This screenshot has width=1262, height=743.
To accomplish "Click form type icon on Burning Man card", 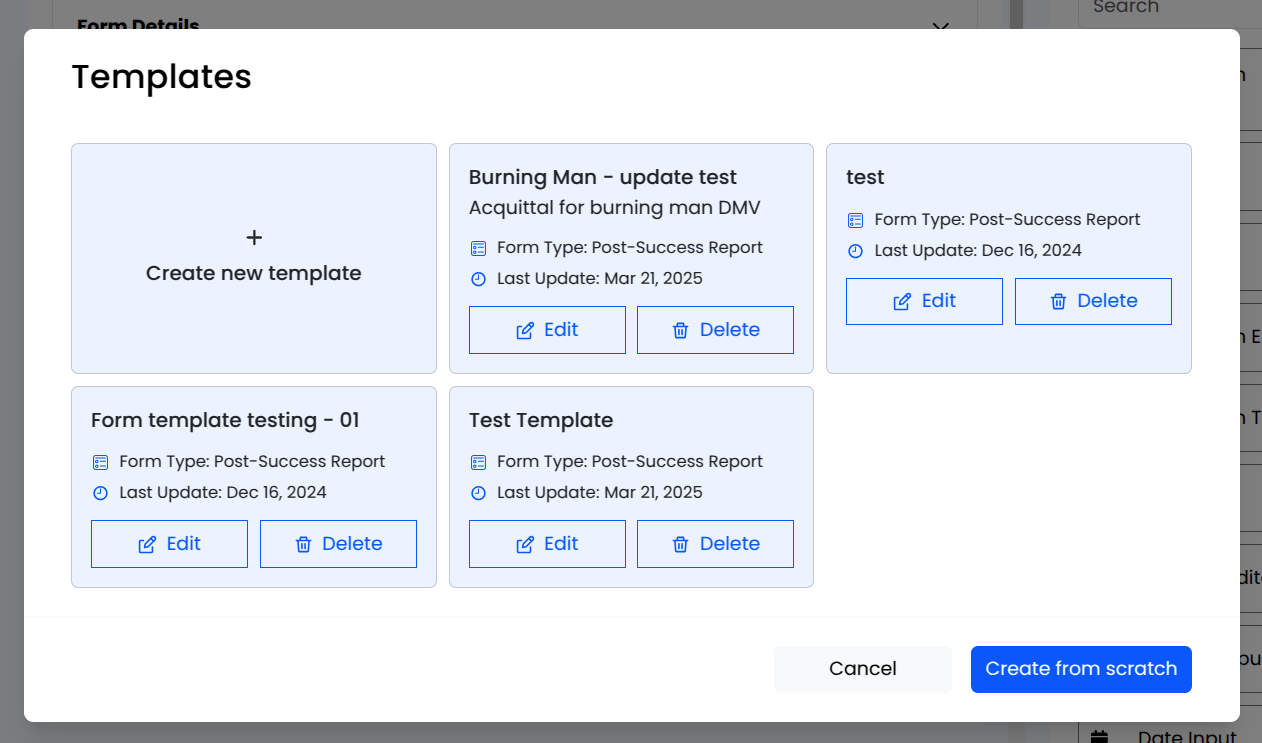I will click(478, 248).
